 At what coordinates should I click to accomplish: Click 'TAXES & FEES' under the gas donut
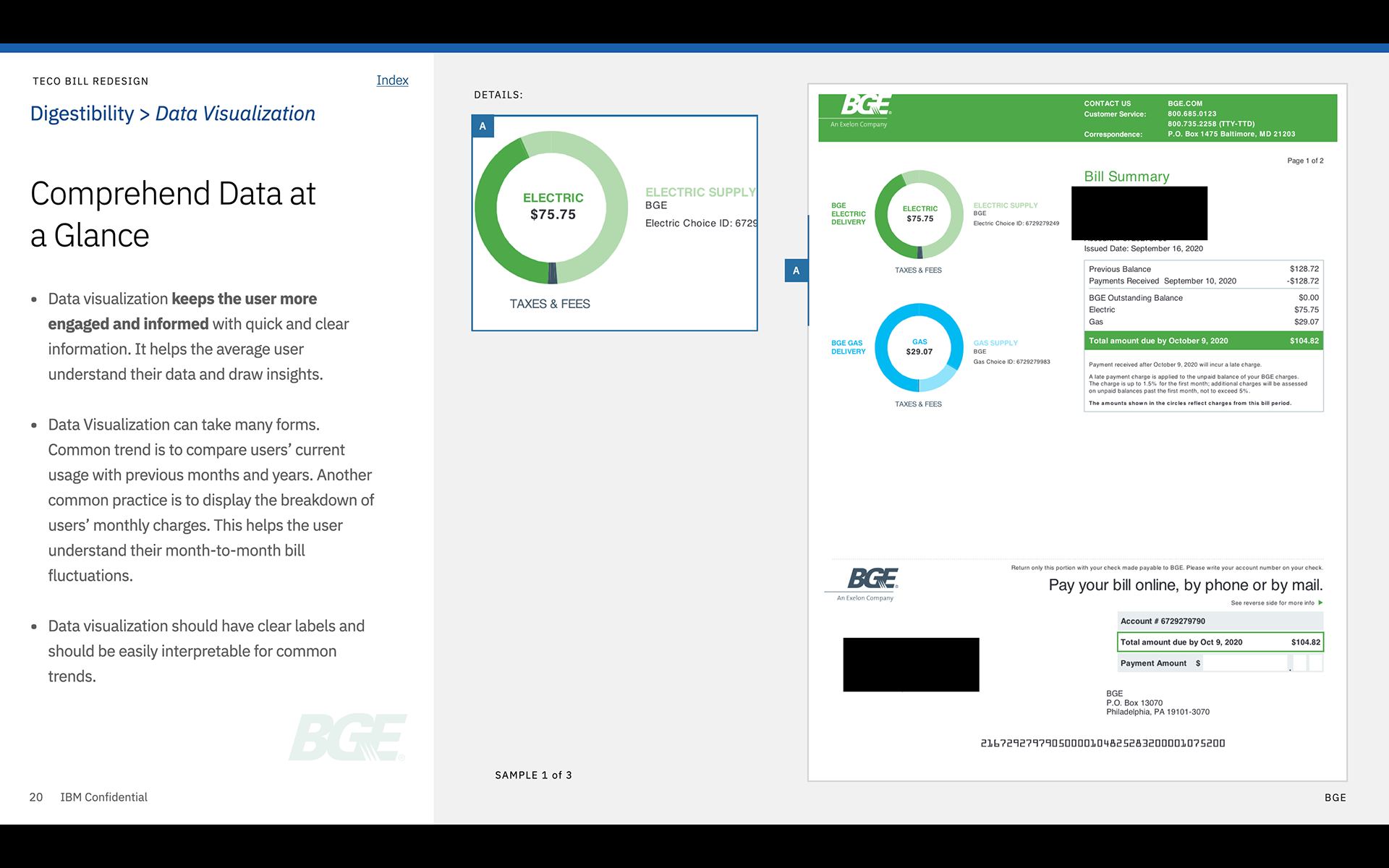point(918,404)
